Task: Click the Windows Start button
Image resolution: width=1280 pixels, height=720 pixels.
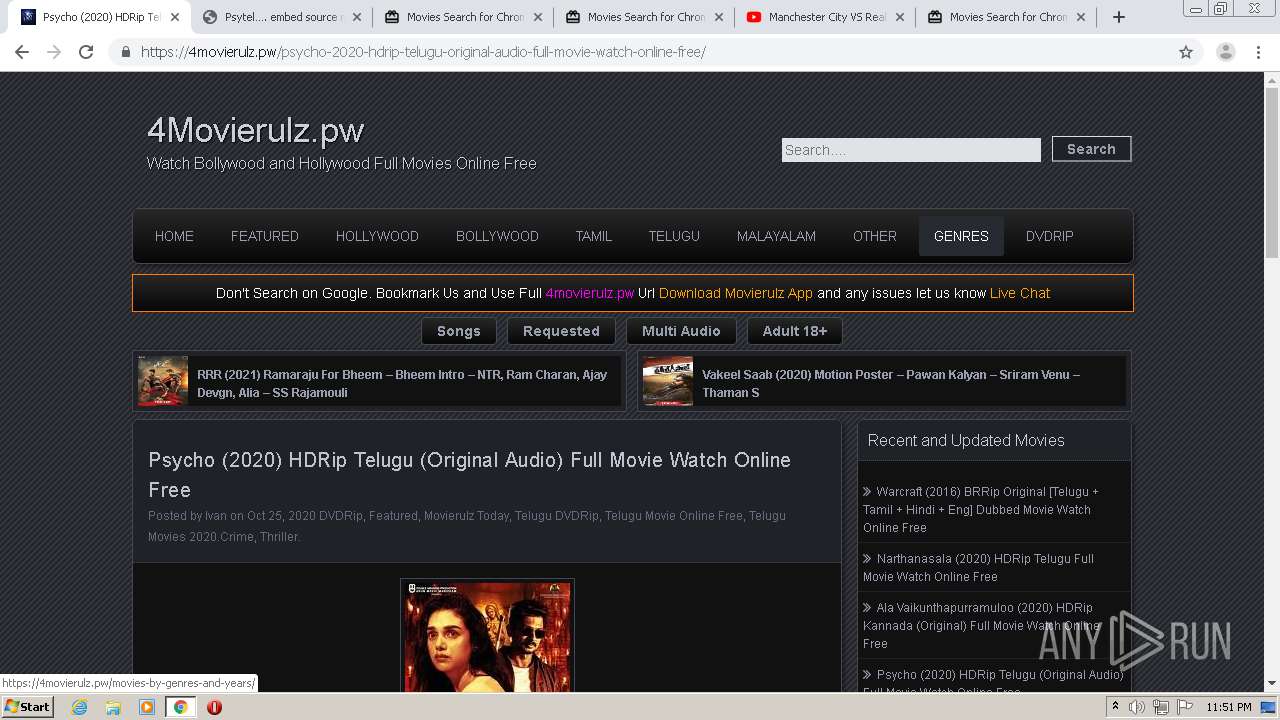Action: pyautogui.click(x=27, y=706)
